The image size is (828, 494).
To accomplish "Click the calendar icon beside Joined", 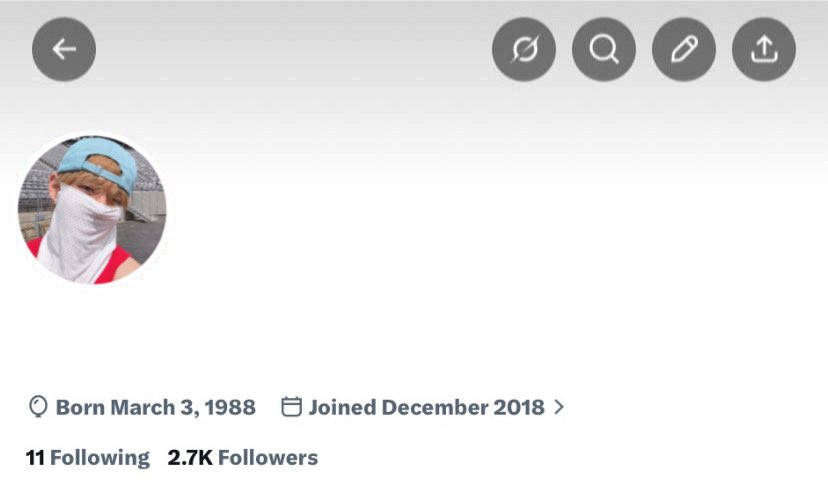I will pyautogui.click(x=291, y=406).
